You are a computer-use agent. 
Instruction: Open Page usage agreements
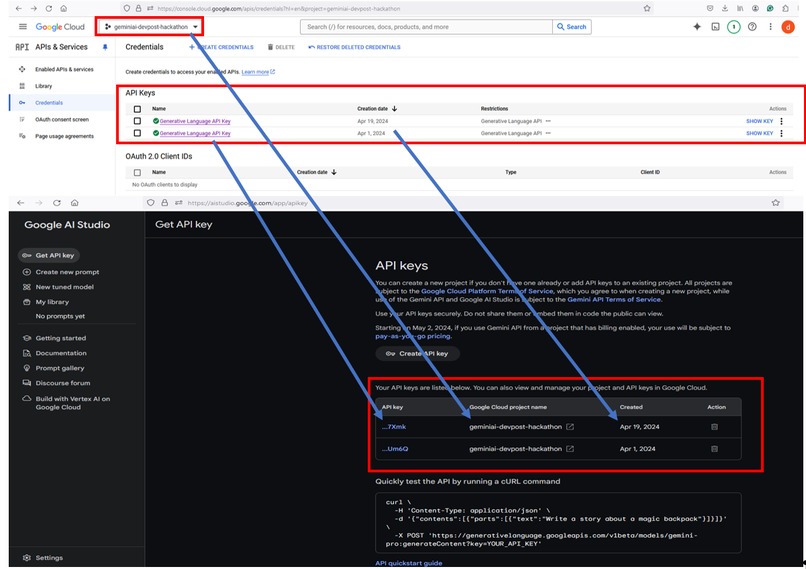click(64, 136)
